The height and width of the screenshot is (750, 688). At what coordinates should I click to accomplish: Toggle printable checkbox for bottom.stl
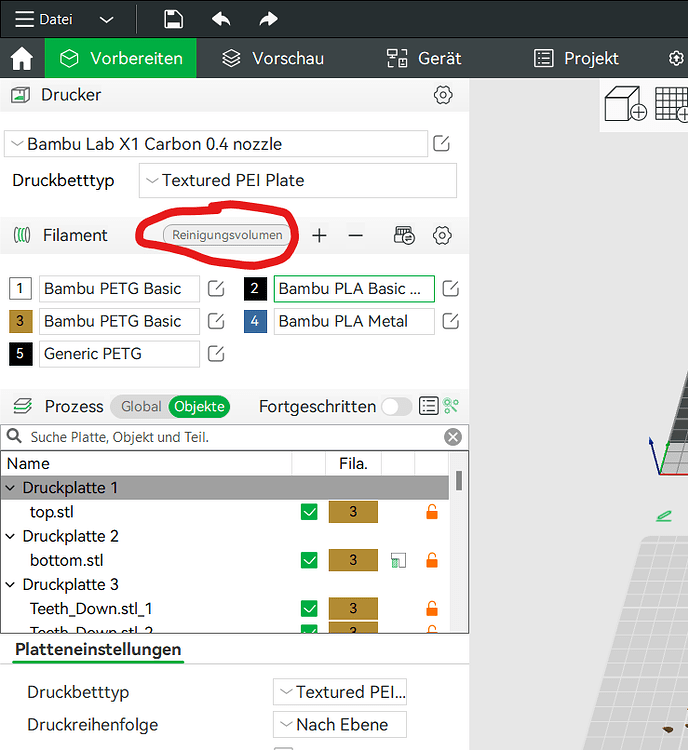(309, 560)
